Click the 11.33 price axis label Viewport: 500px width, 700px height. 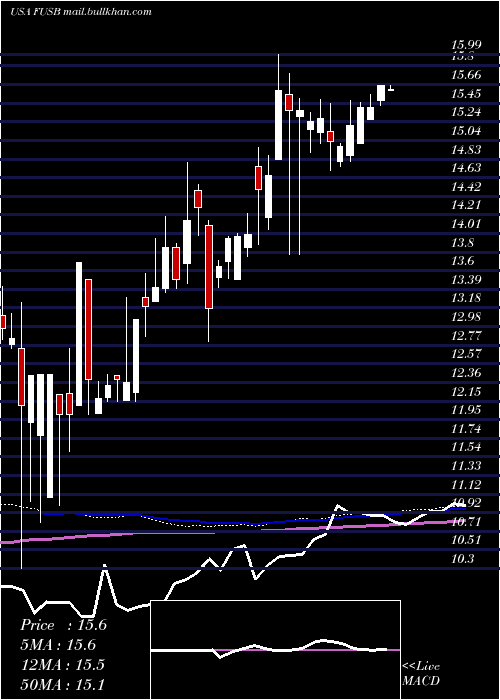[466, 466]
